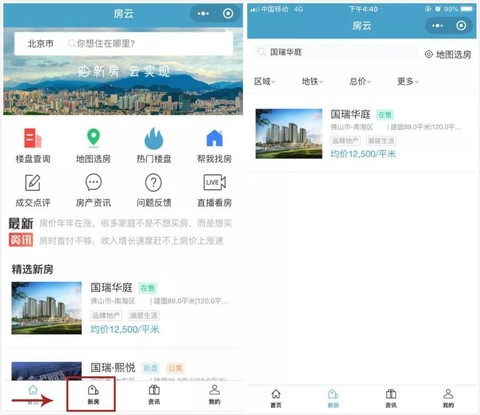Tap the battery indicator in phone status bar
The width and height of the screenshot is (480, 415).
[x=467, y=9]
